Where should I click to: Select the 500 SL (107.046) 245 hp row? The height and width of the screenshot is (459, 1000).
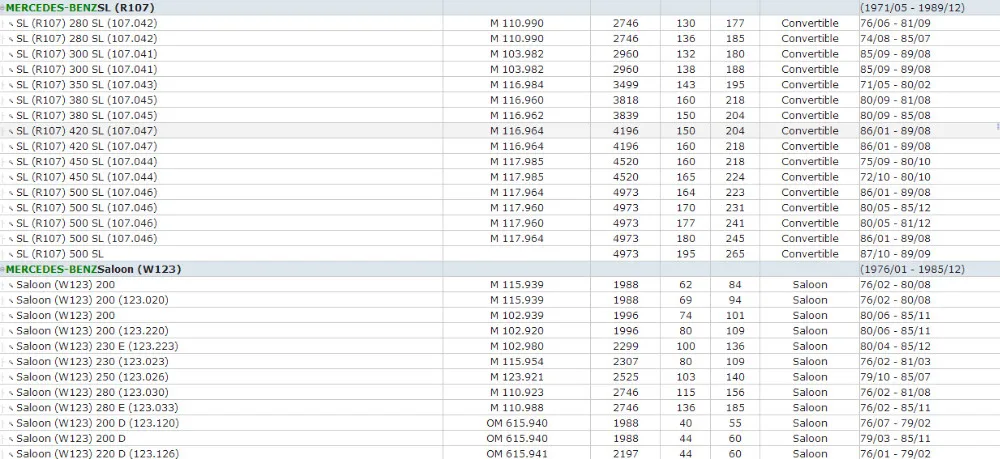click(x=500, y=238)
